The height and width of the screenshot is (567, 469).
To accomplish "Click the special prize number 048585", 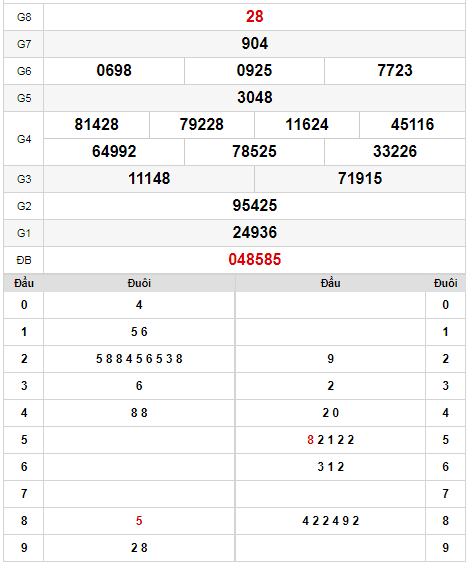I will click(x=255, y=260).
